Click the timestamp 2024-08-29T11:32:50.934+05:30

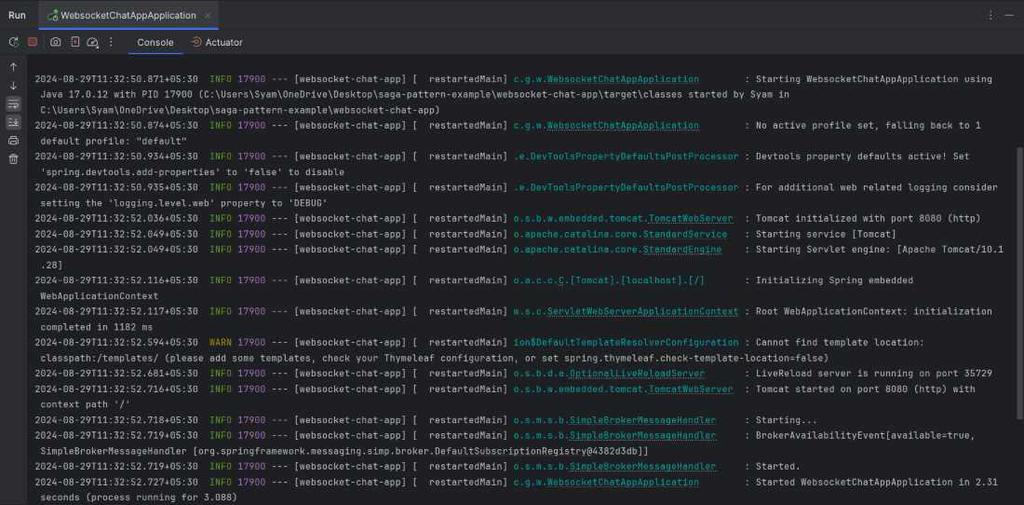116,157
